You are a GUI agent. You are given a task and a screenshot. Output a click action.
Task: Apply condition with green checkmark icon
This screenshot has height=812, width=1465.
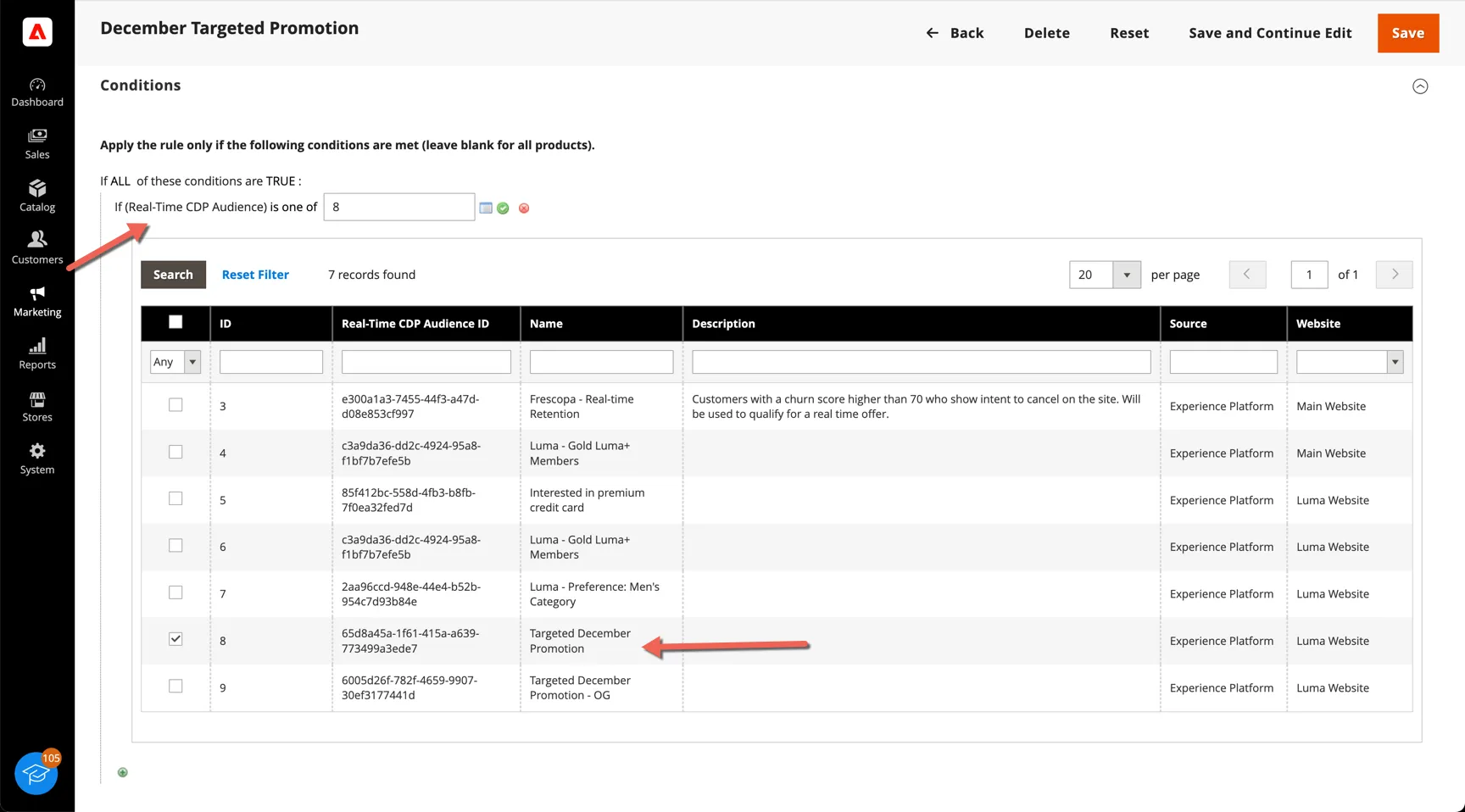pos(503,209)
